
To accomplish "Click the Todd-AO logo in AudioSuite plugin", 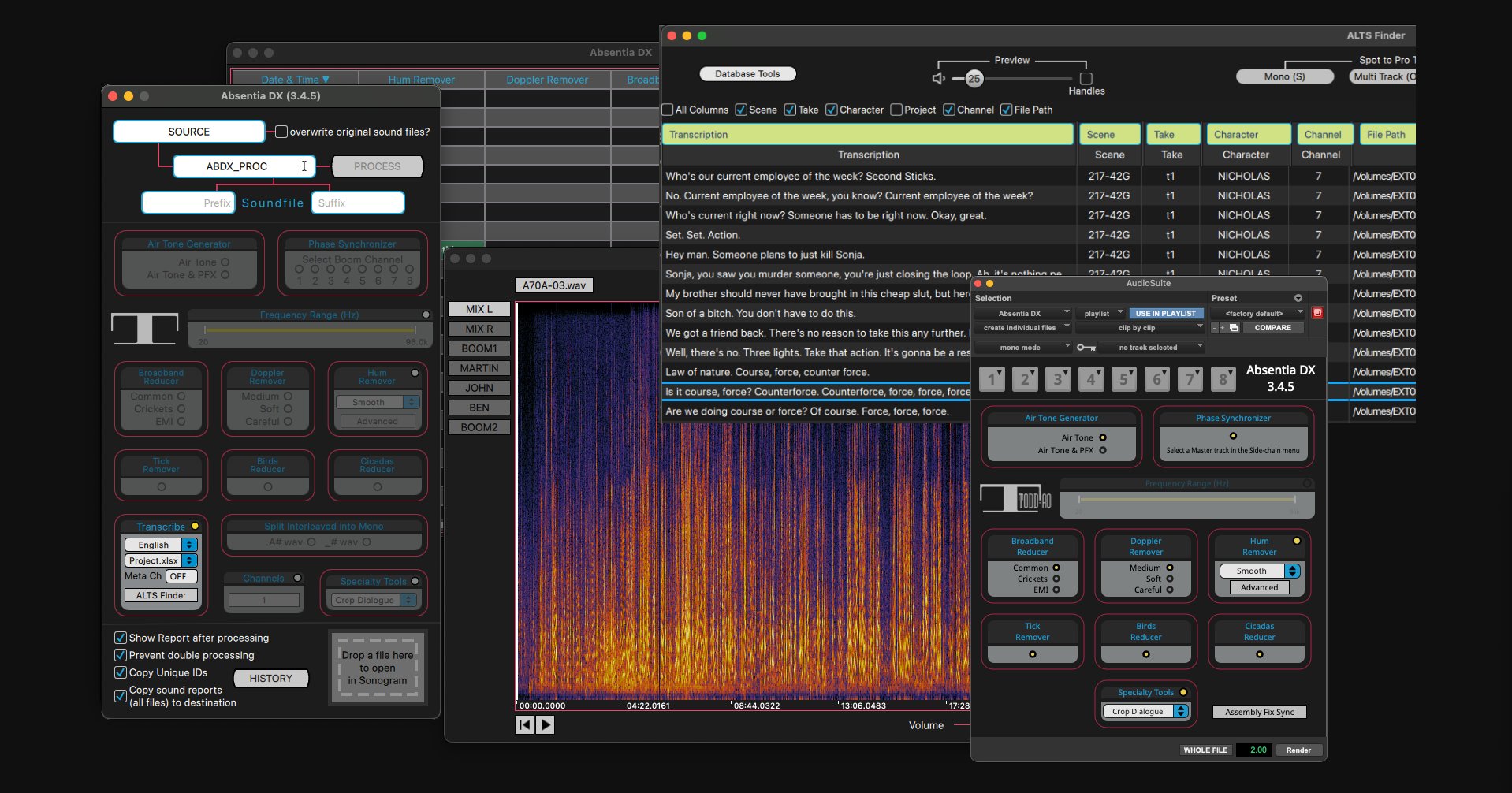I will tap(1015, 498).
